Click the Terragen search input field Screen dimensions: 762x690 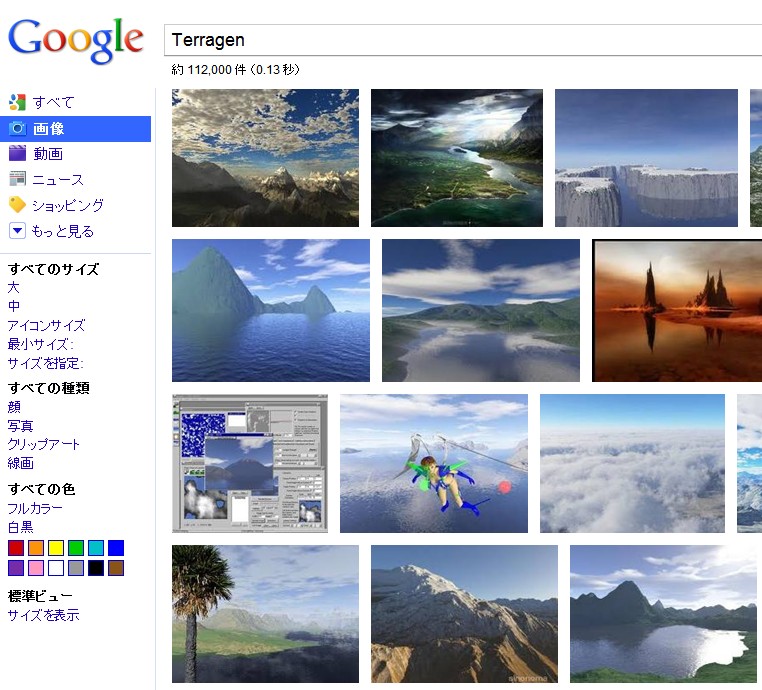click(x=463, y=40)
